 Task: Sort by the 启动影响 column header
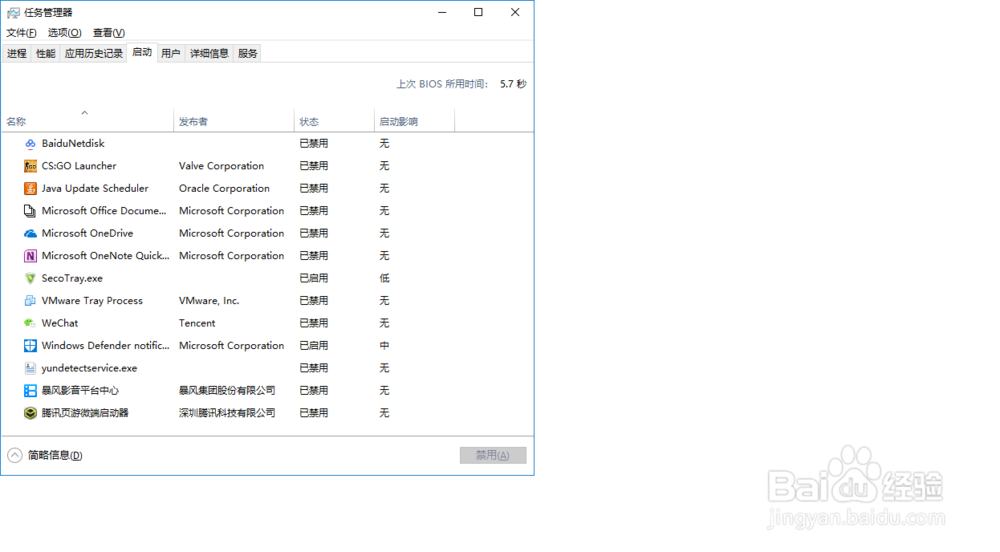tap(414, 121)
